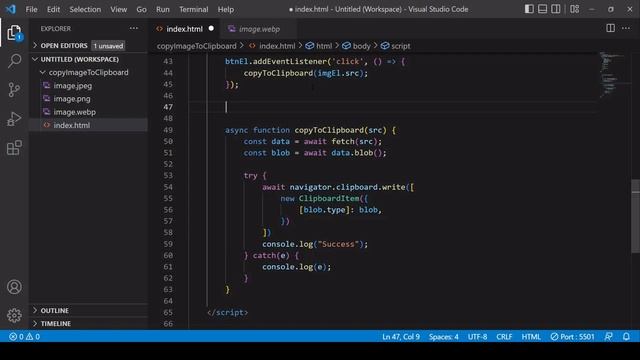
Task: Split the editor right
Action: click(611, 28)
